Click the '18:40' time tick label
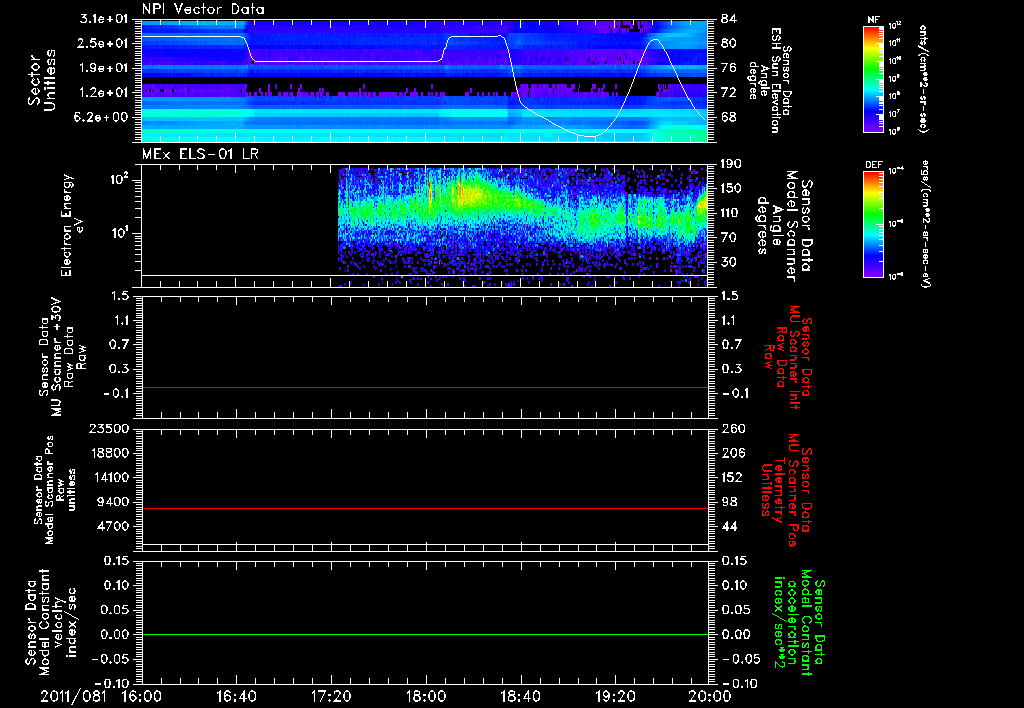The width and height of the screenshot is (1024, 708). pyautogui.click(x=520, y=696)
